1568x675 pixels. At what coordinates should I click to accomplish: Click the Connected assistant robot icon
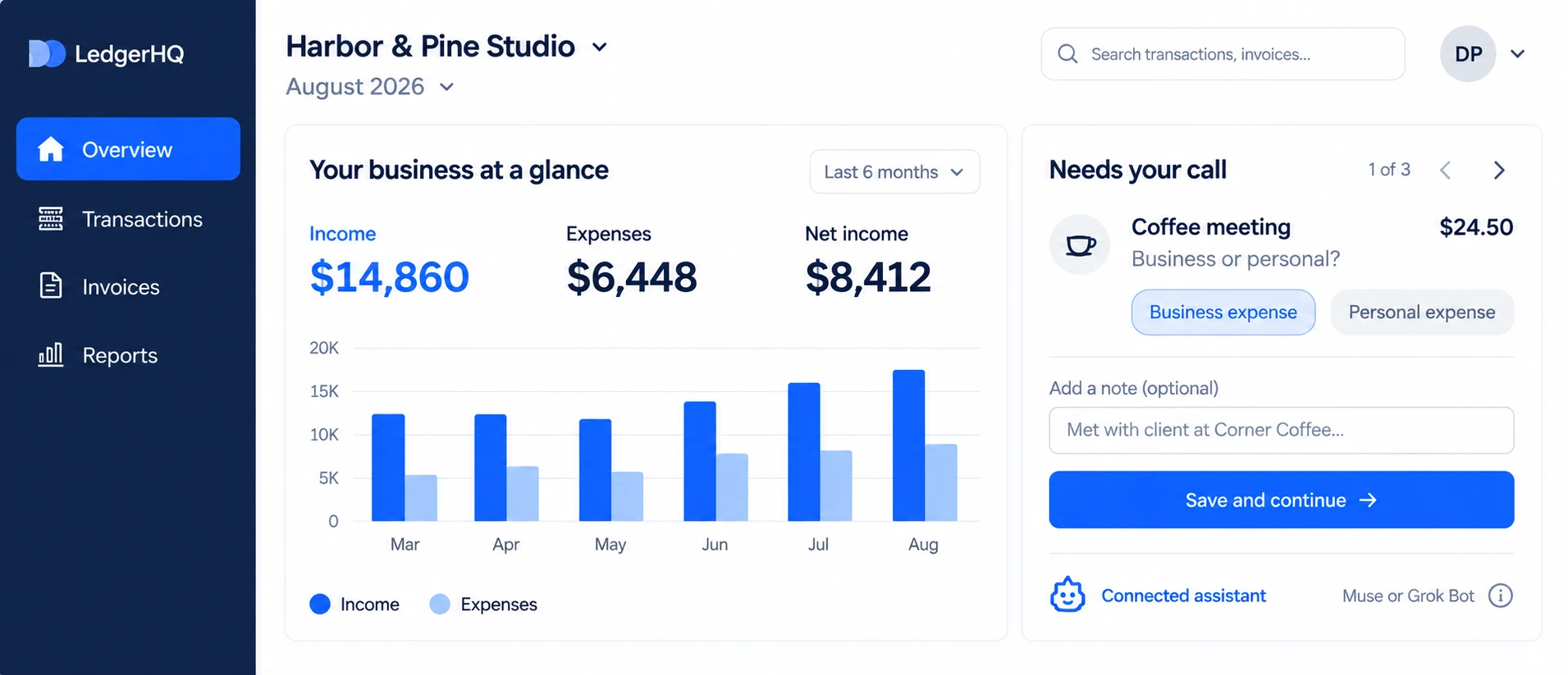click(x=1067, y=595)
